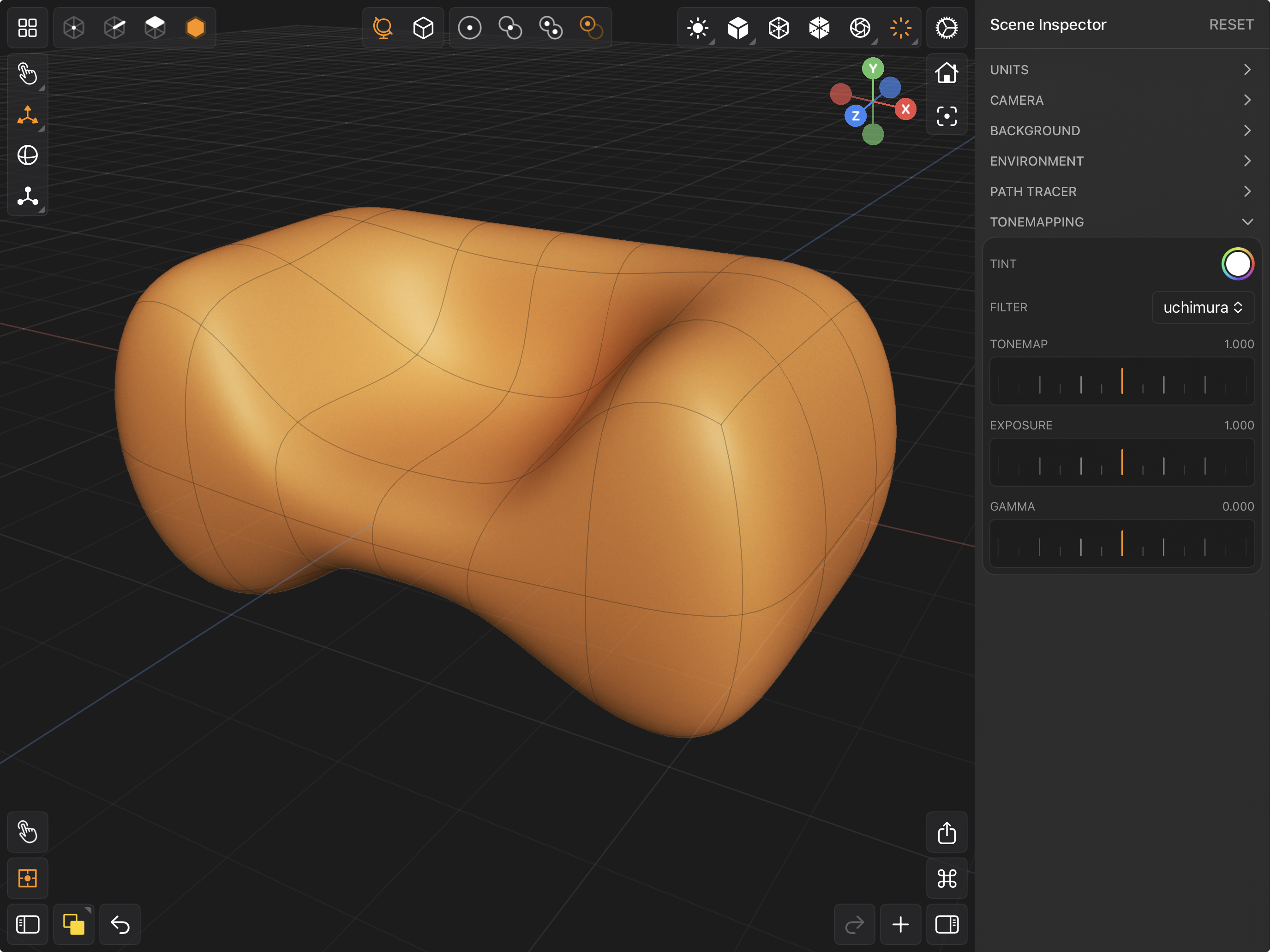Open the sun lighting options icon
Viewport: 1270px width, 952px height.
(x=698, y=28)
